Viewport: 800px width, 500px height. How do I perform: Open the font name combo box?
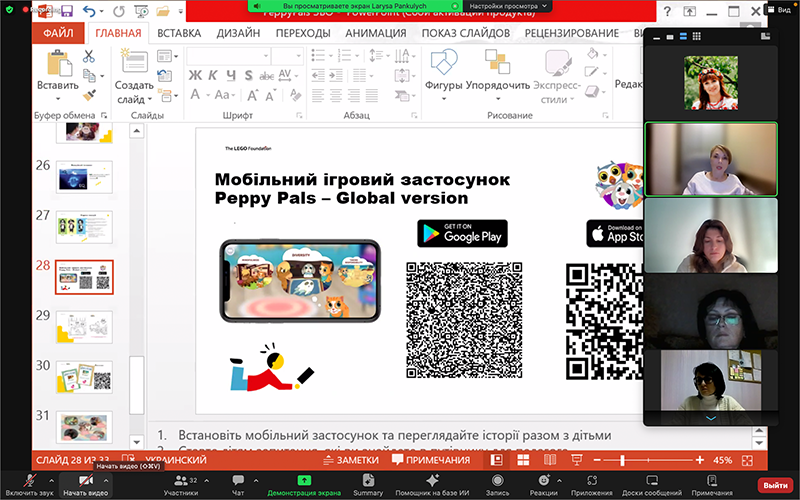point(229,56)
